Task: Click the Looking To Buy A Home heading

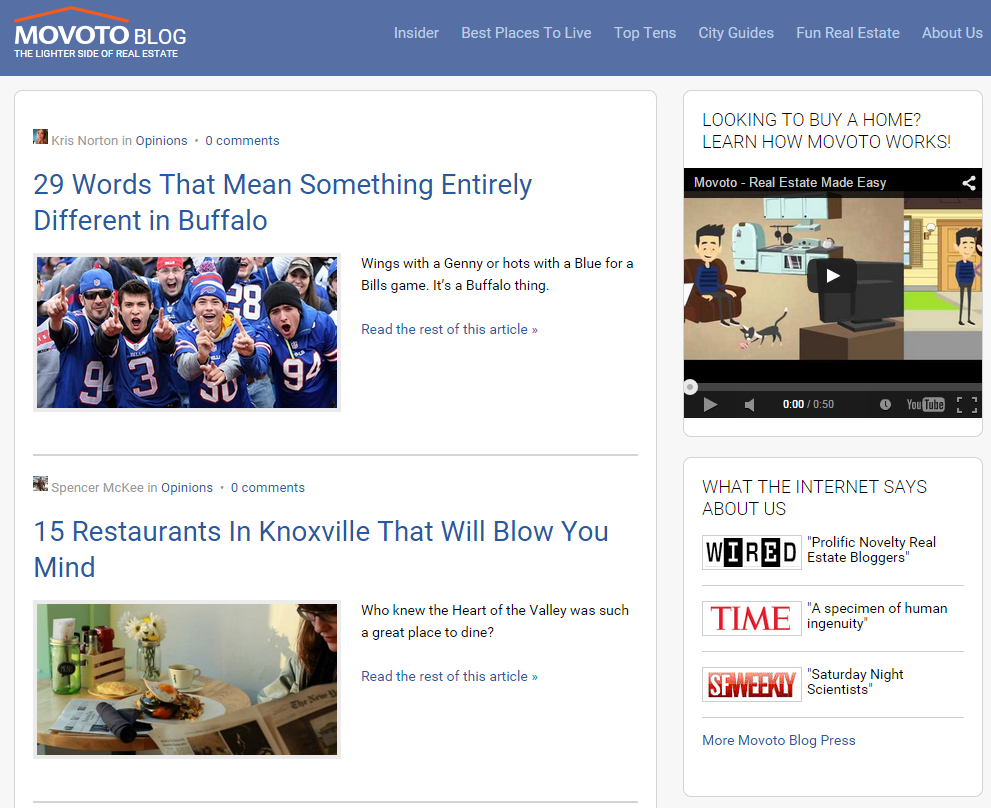Action: click(x=826, y=131)
